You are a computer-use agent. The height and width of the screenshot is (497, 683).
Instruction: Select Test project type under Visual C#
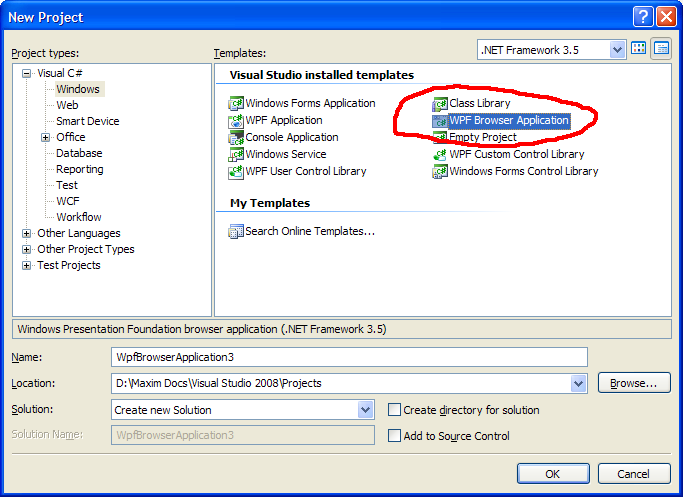[67, 185]
